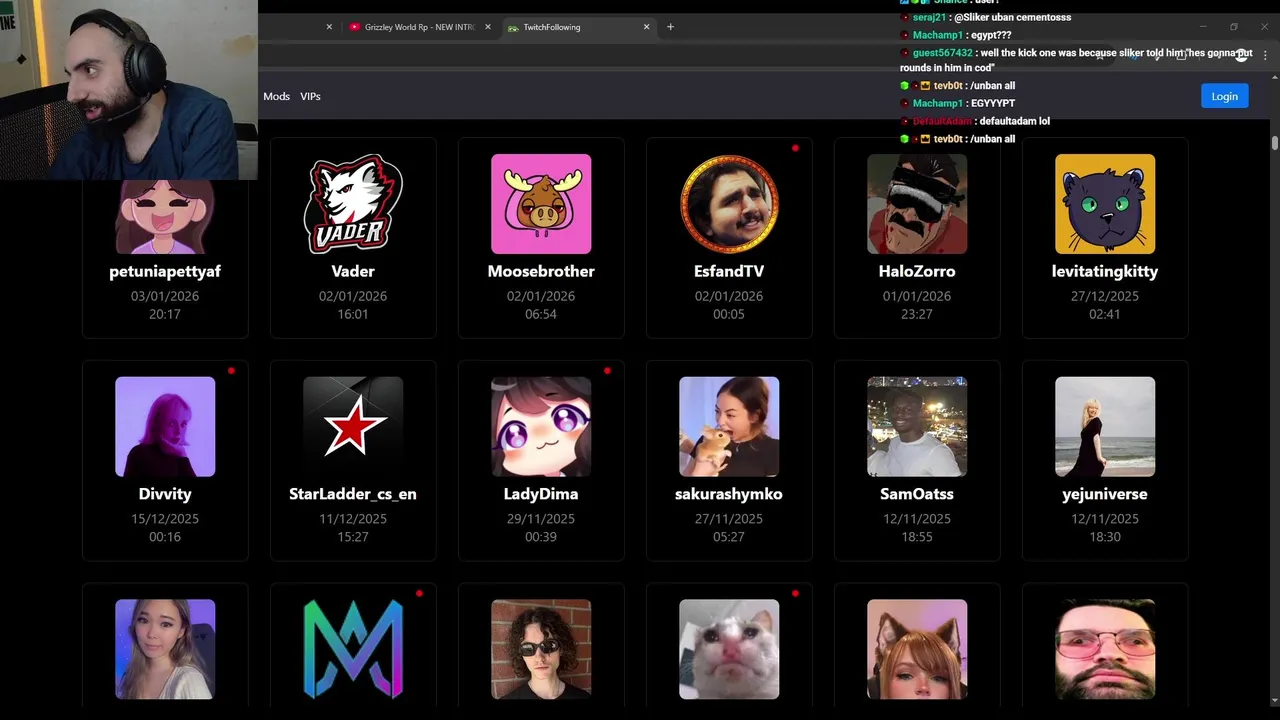
Task: Click the 03/01/2026 date under petuniapettyaf
Action: tap(165, 296)
